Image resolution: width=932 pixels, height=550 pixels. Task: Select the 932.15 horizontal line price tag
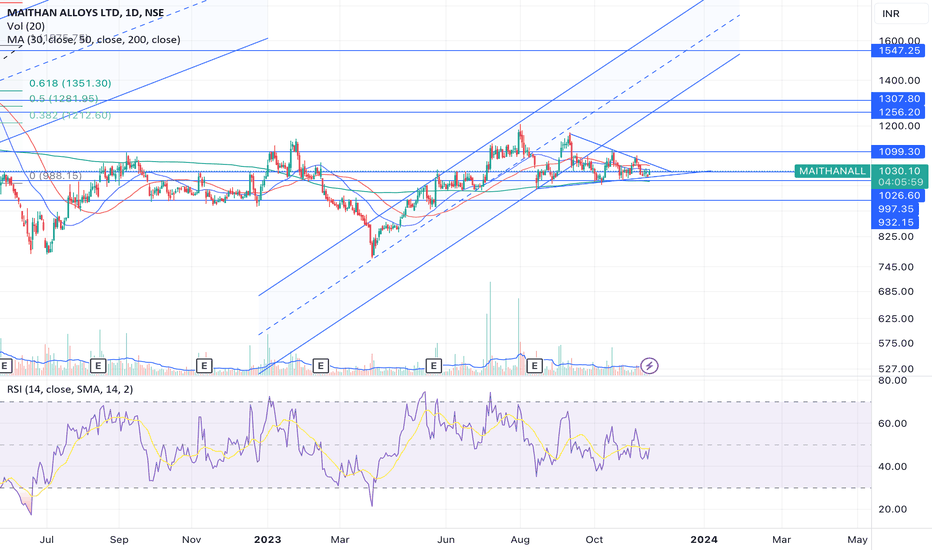(896, 222)
